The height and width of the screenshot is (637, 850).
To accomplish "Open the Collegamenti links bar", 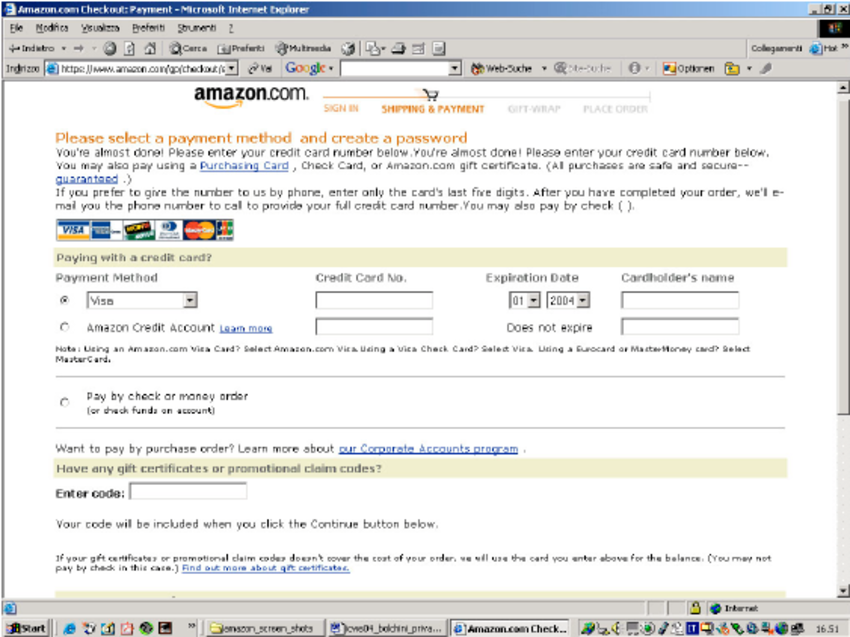I will tap(776, 49).
